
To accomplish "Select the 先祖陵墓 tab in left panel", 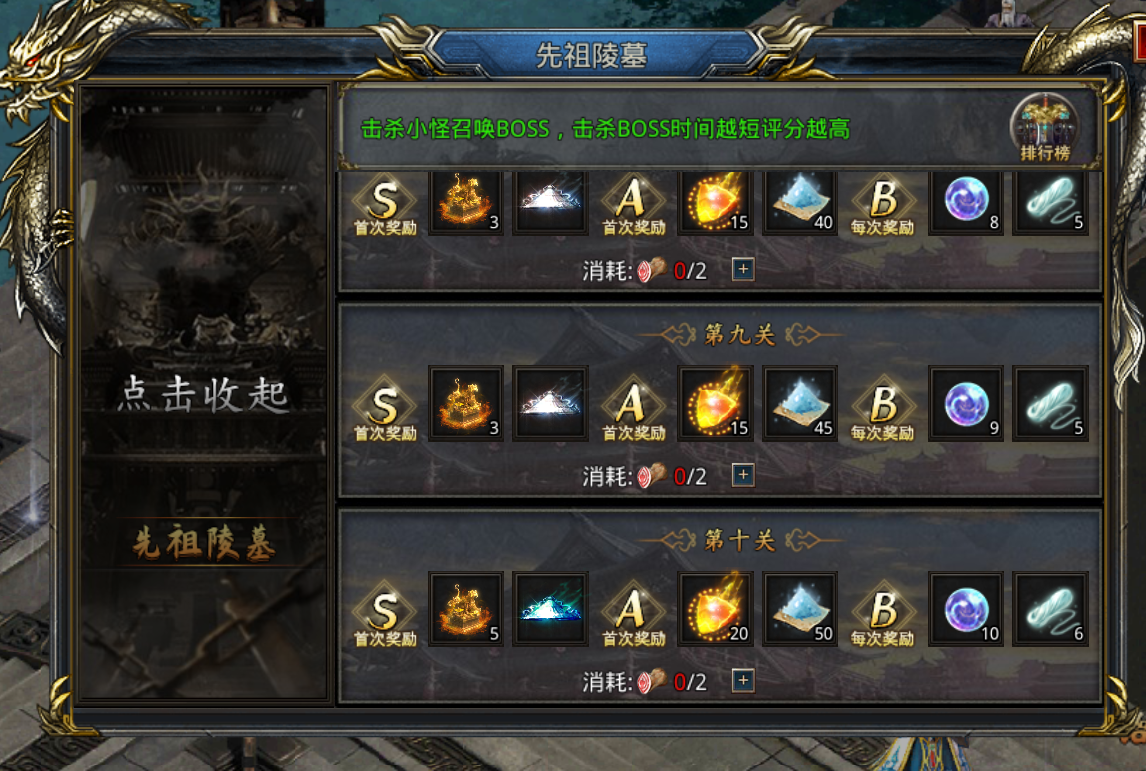I will point(204,543).
